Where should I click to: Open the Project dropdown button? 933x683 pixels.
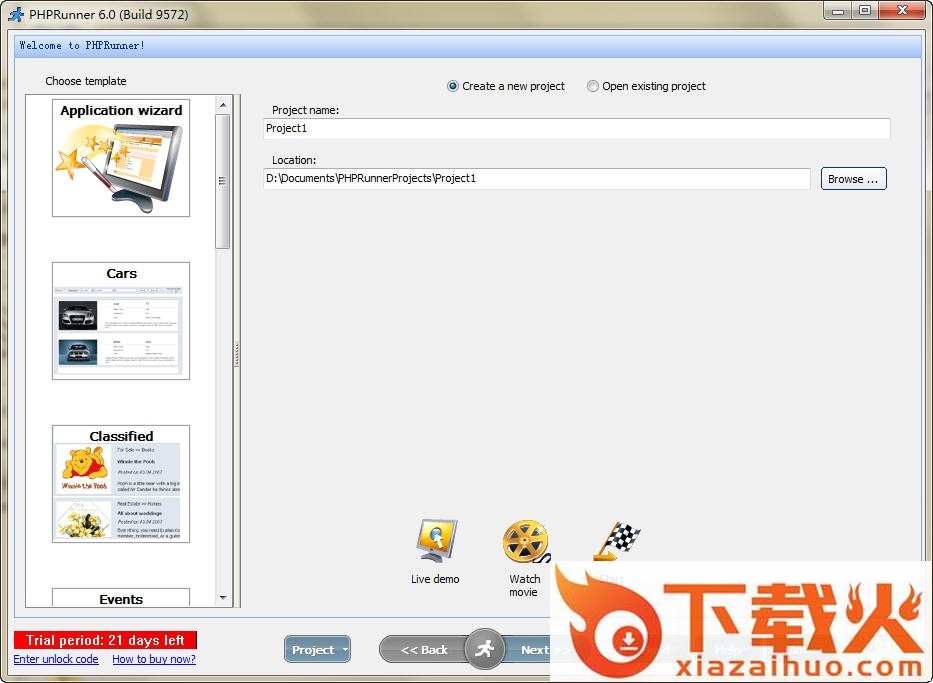(317, 650)
